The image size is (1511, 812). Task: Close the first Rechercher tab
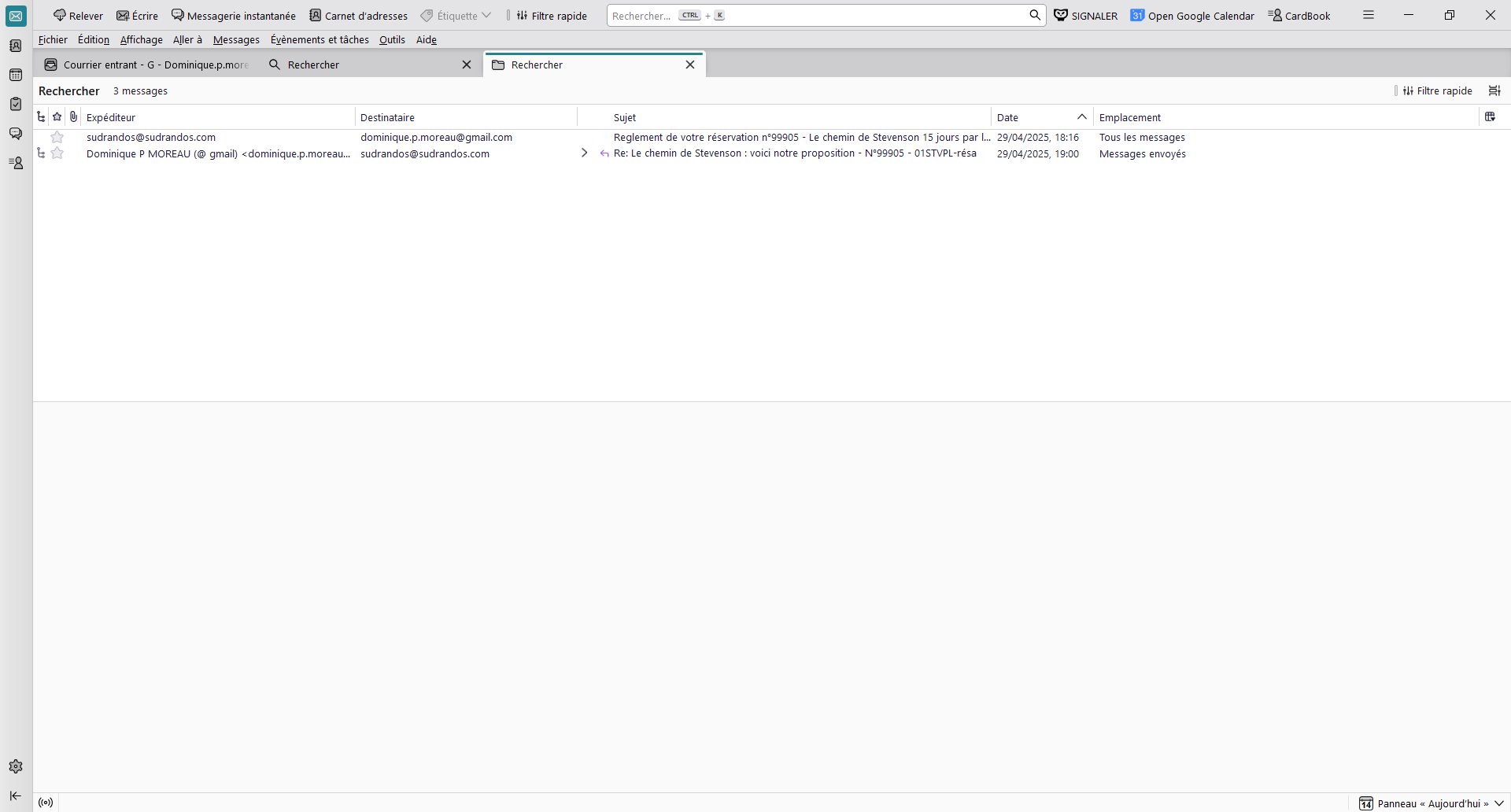[467, 65]
